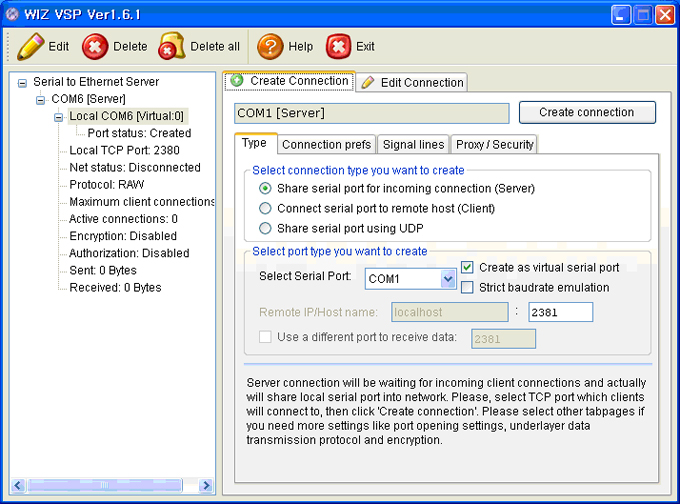Collapse the COM6 [Server] tree node
Image resolution: width=680 pixels, height=504 pixels.
click(40, 100)
